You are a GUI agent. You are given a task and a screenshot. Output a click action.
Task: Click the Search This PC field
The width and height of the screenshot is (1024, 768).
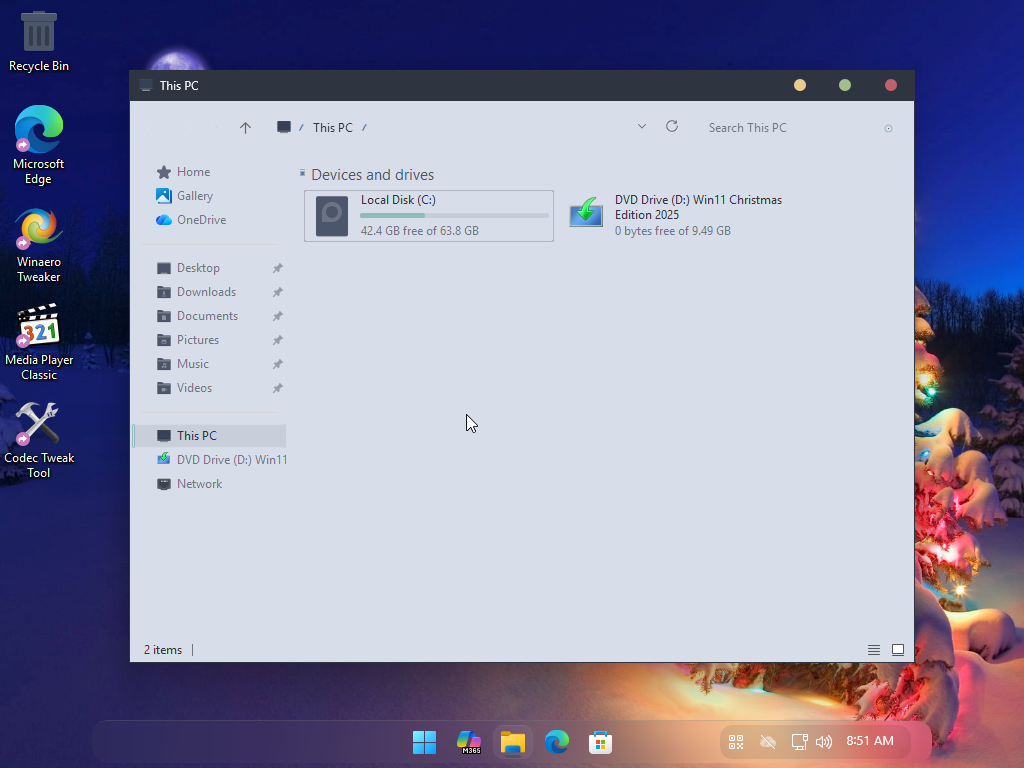point(790,128)
